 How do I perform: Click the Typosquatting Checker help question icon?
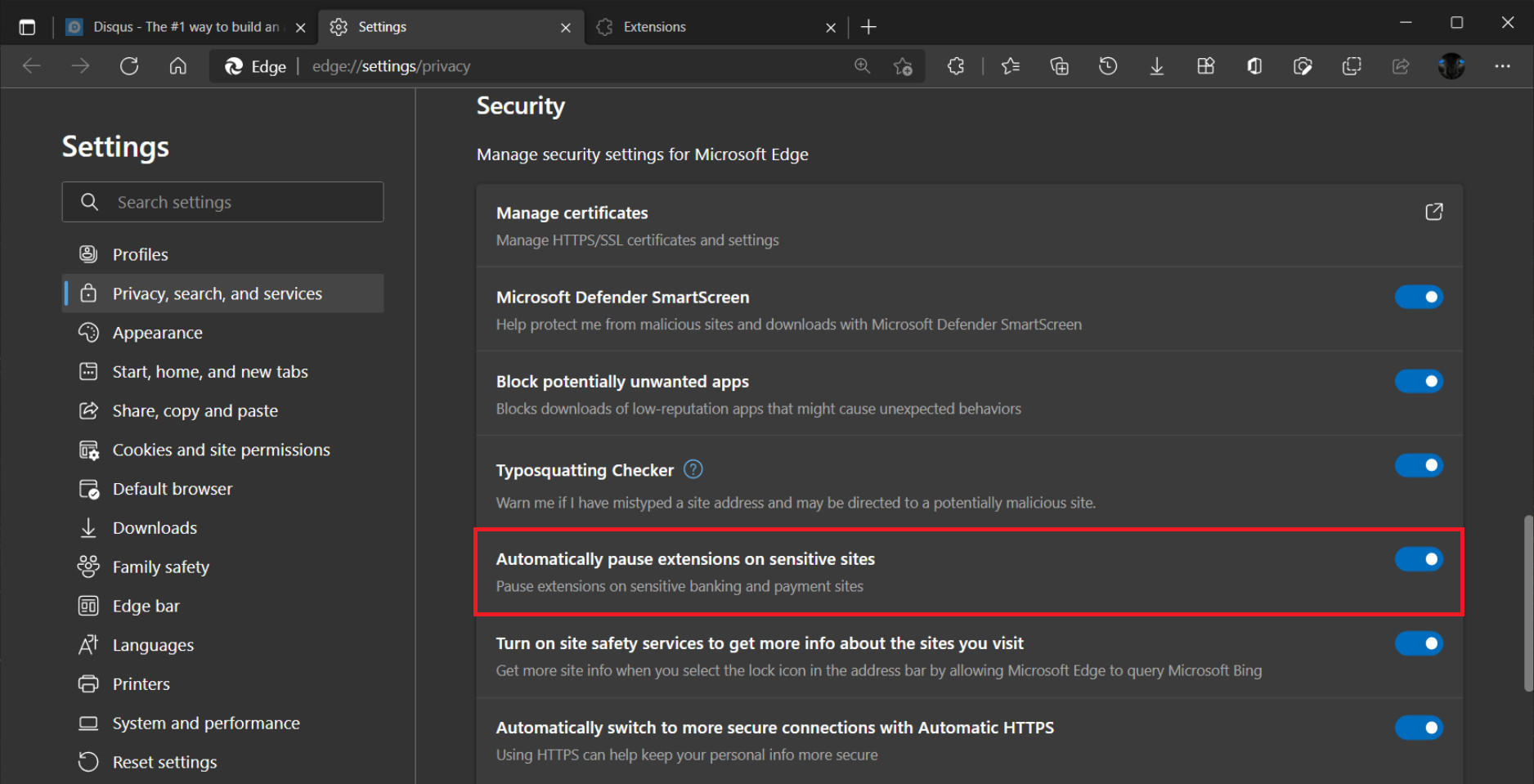693,469
